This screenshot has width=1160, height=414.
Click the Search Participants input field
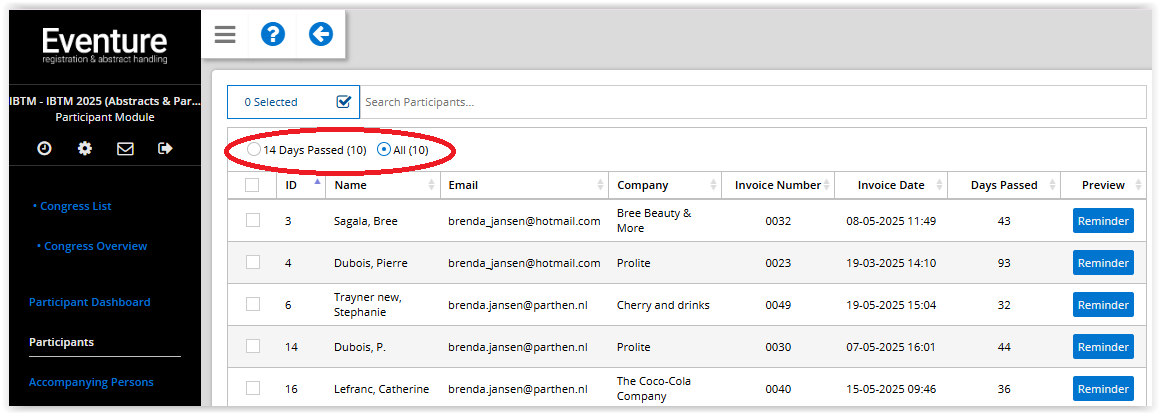[x=753, y=102]
